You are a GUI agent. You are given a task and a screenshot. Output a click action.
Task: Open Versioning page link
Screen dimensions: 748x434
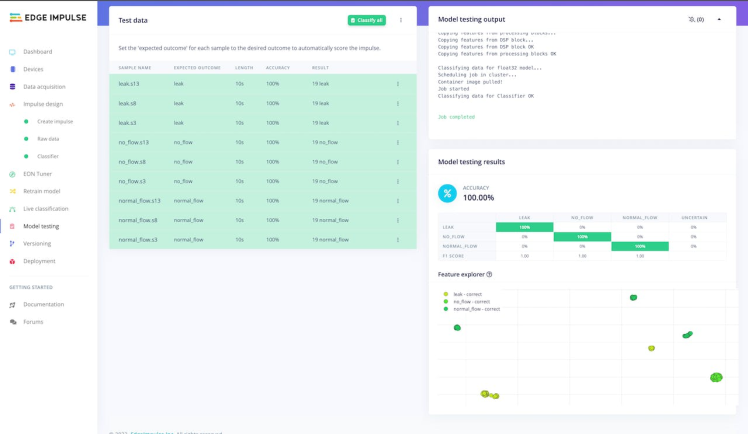37,244
